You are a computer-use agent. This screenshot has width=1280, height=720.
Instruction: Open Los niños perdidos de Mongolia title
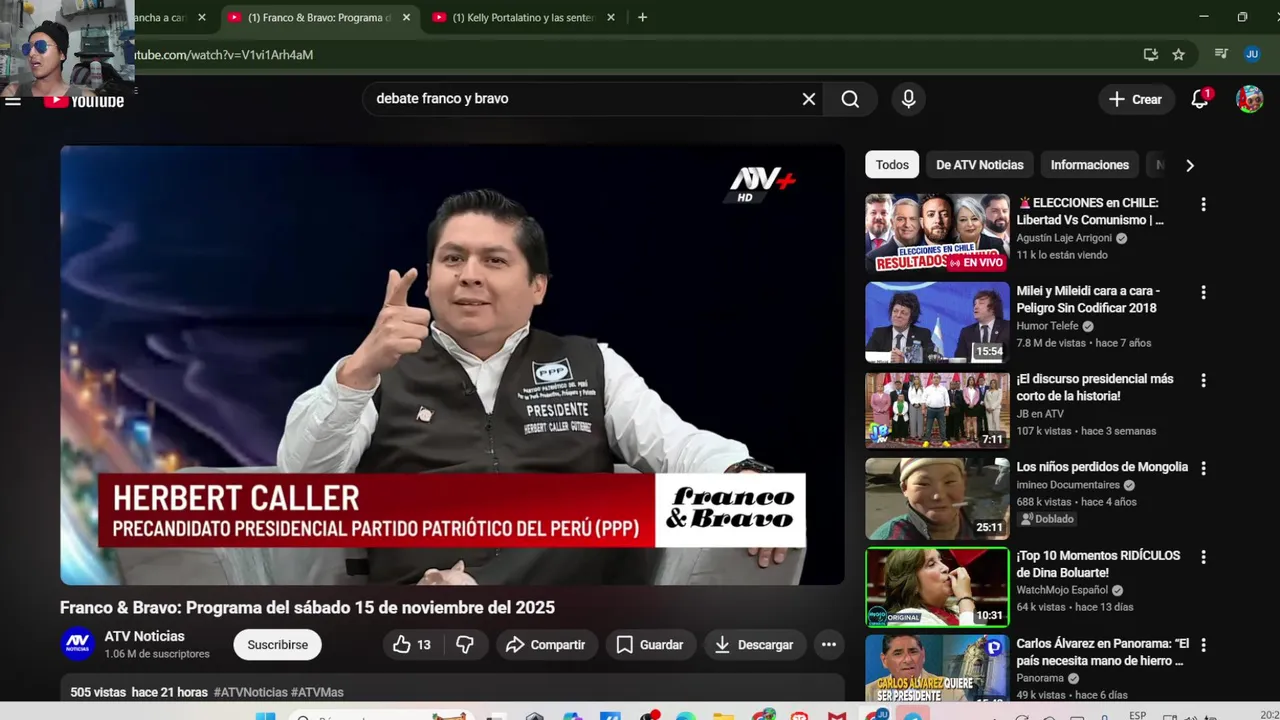[1102, 467]
